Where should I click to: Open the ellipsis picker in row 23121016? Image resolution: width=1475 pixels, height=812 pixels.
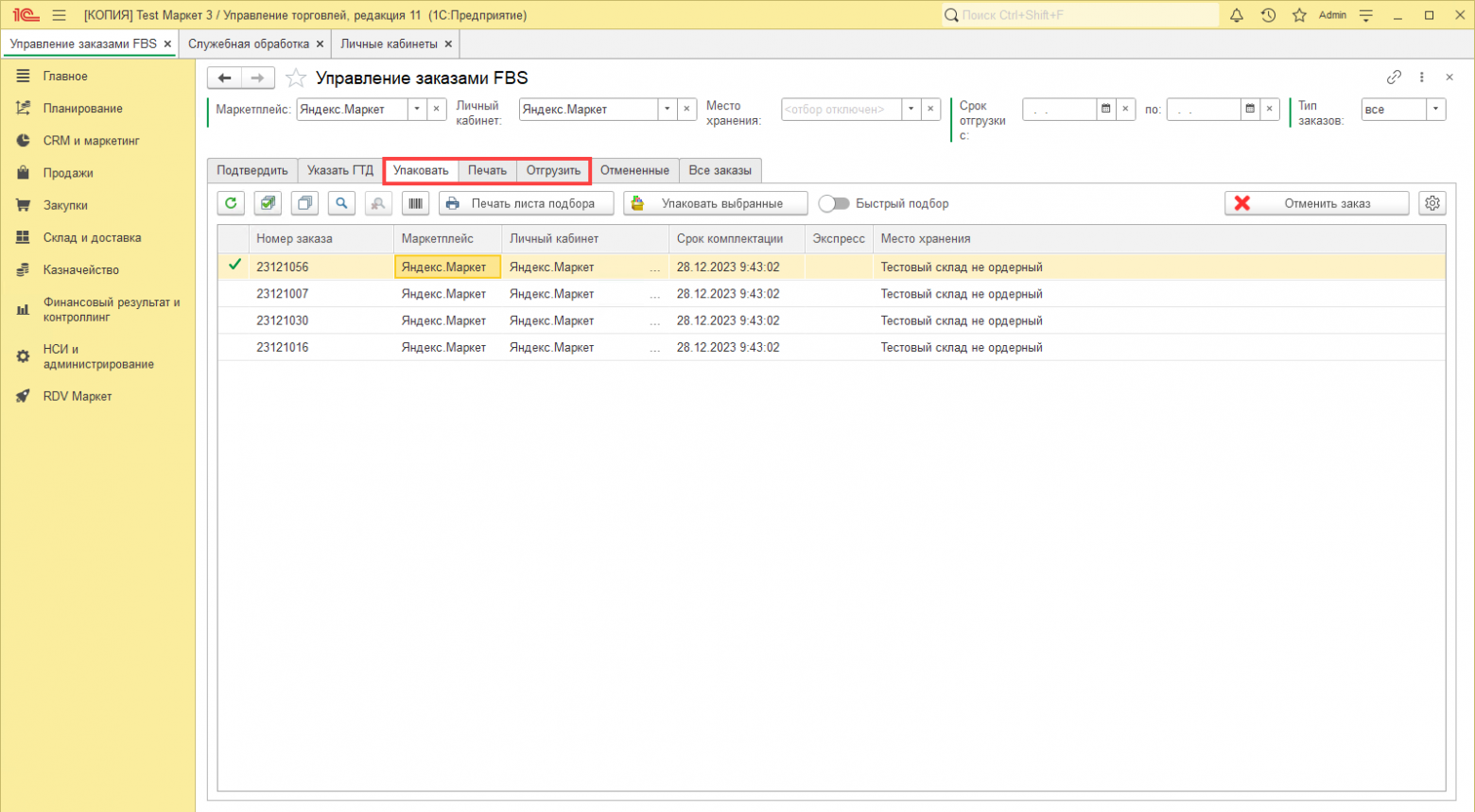(655, 348)
